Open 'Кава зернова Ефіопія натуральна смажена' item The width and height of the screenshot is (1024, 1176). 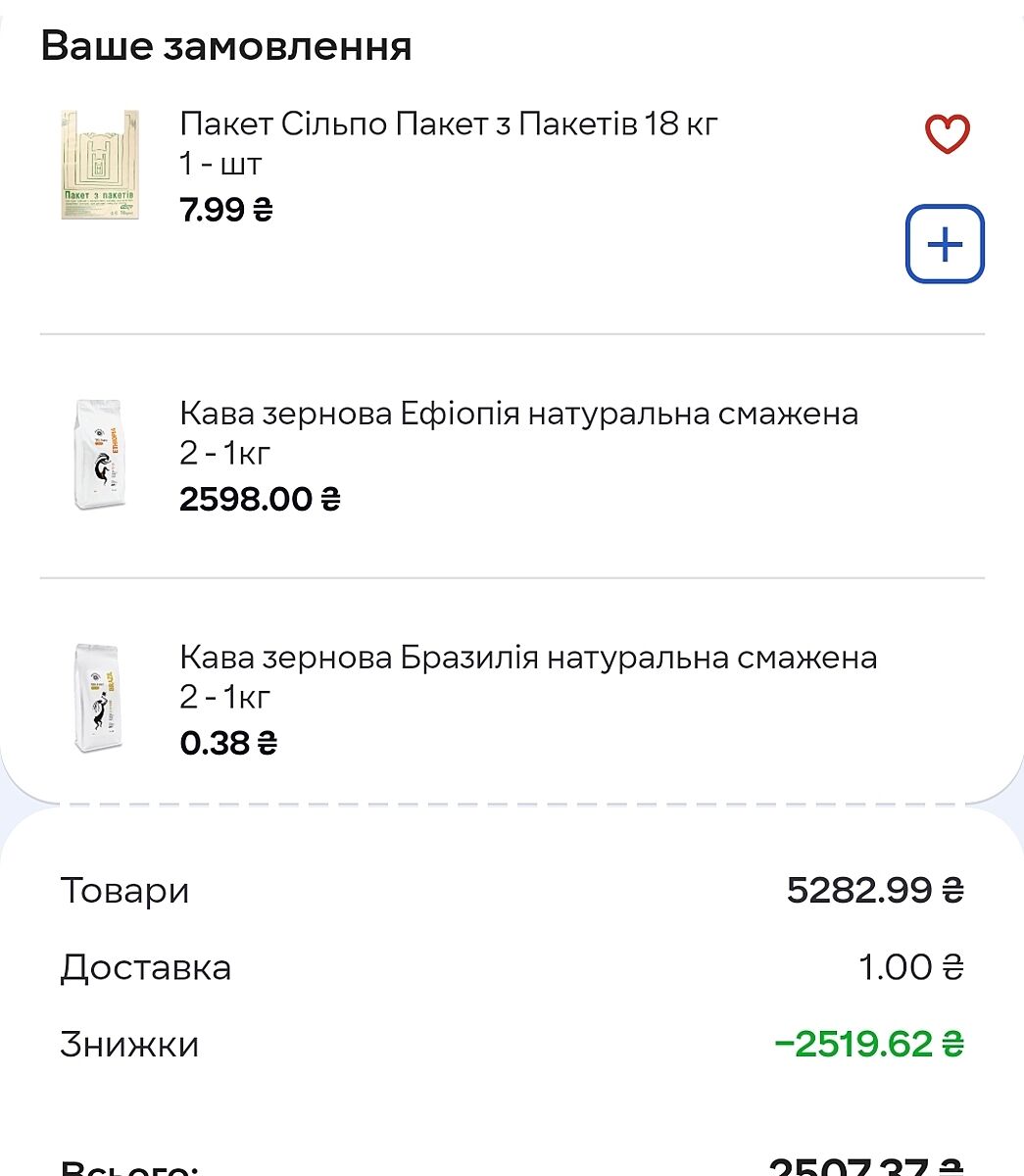click(518, 414)
